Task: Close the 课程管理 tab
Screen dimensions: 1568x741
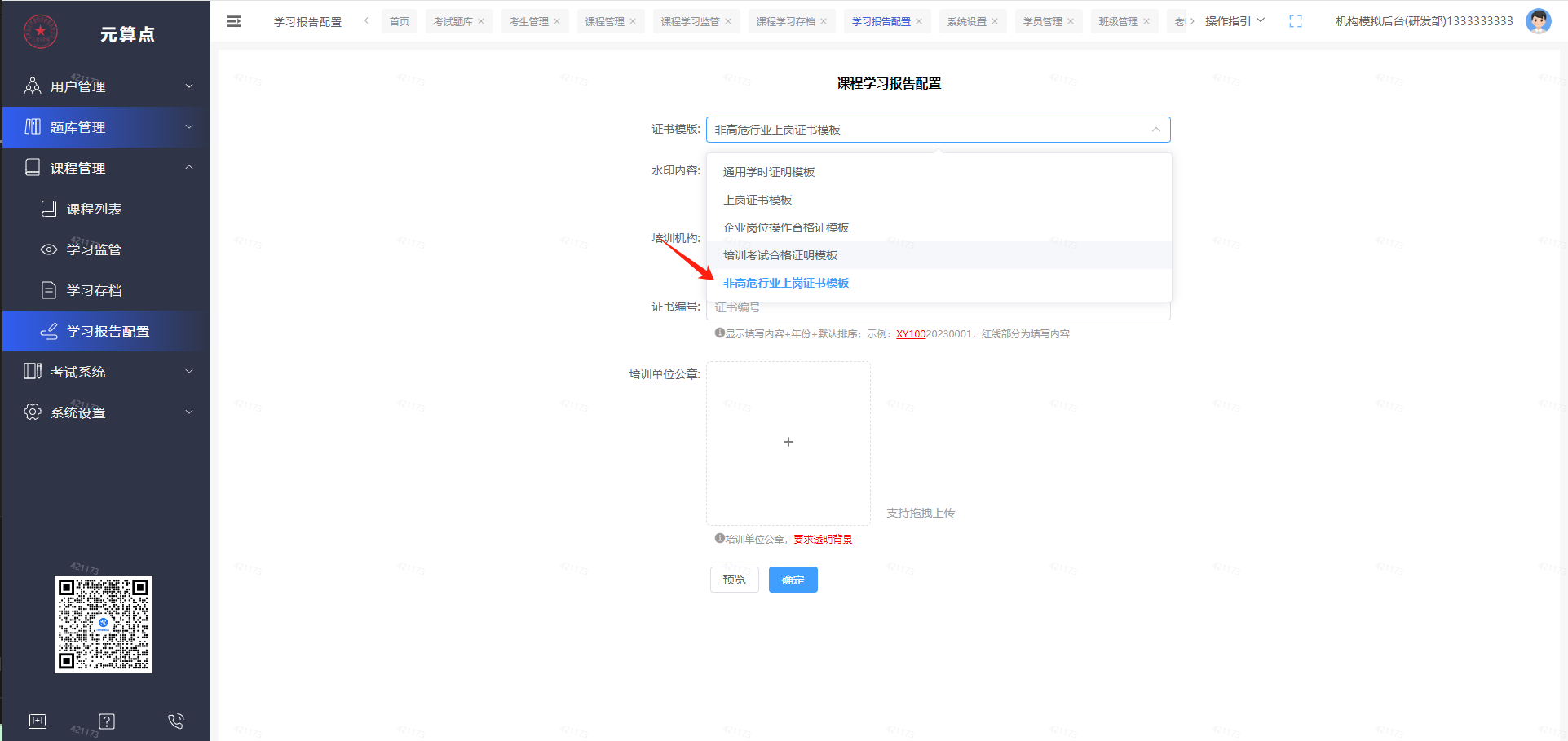Action: tap(633, 21)
